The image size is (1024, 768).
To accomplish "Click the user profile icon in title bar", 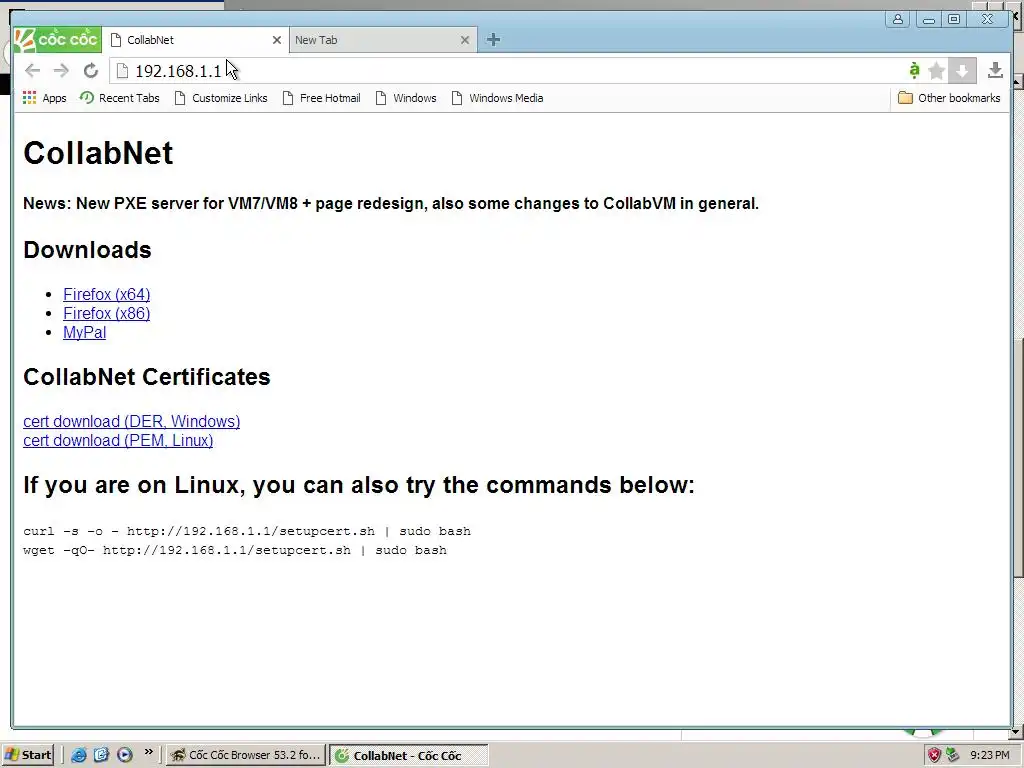I will [x=898, y=19].
